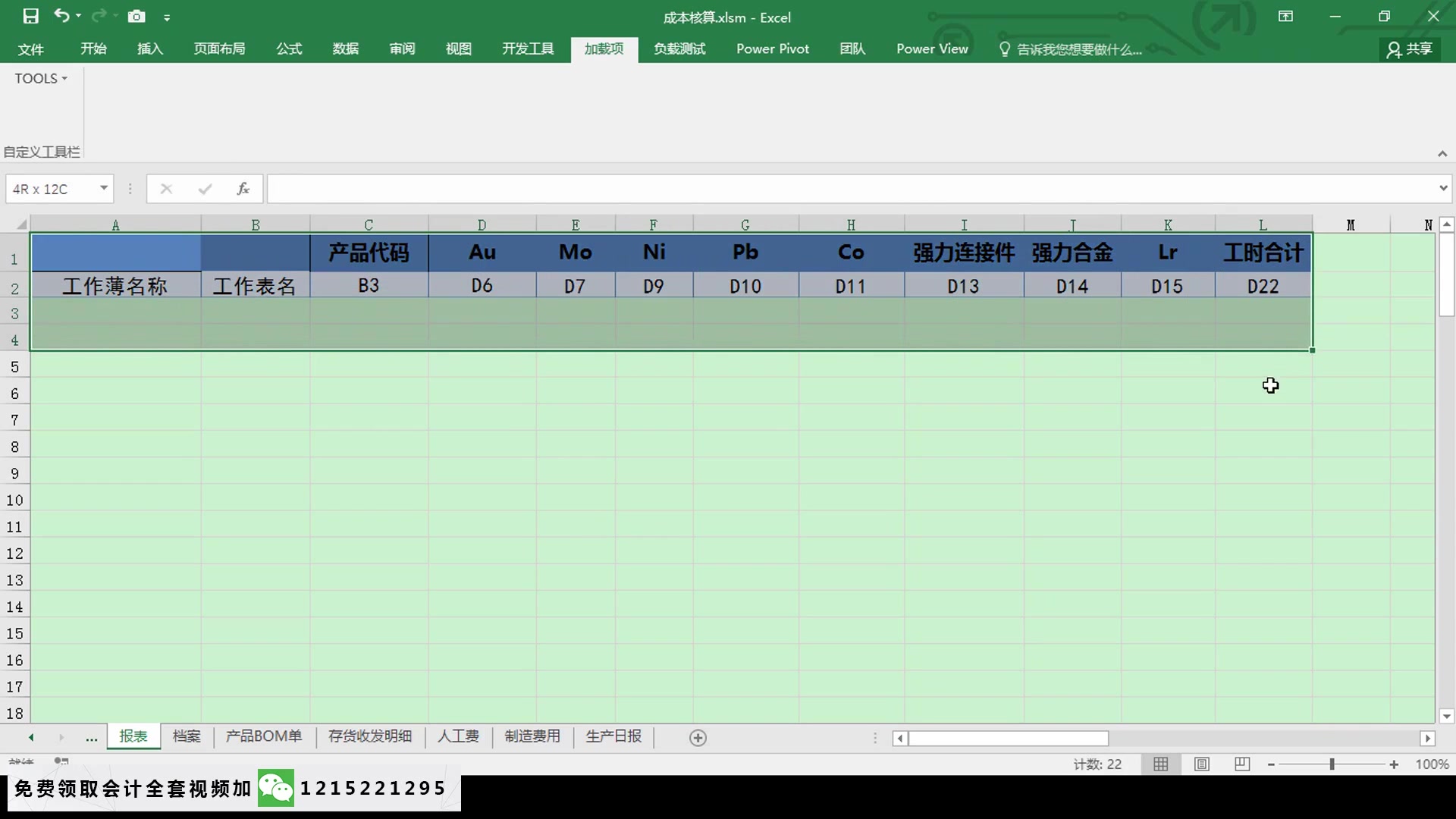Expand the TOOLS dropdown menu
The width and height of the screenshot is (1456, 819).
(x=41, y=78)
